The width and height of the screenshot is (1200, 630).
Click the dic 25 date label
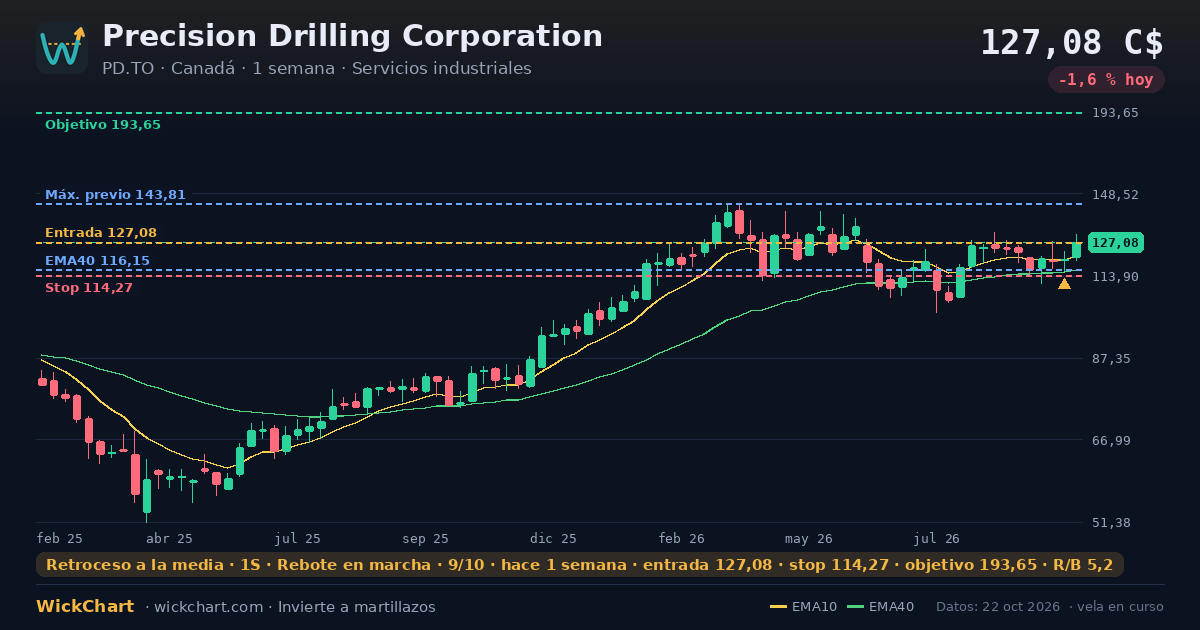[554, 539]
